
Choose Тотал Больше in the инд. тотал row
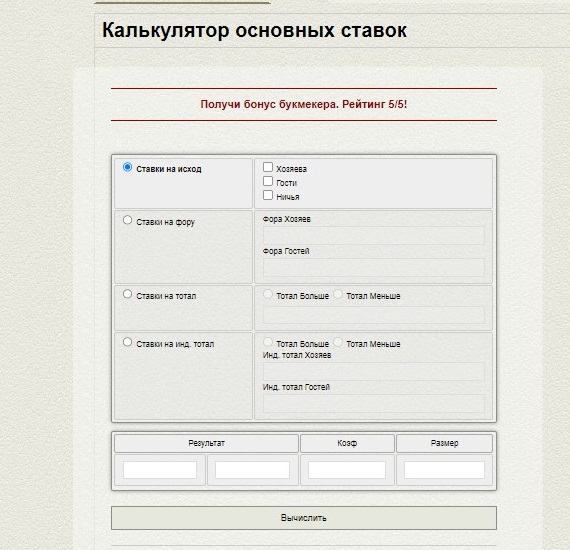pyautogui.click(x=268, y=342)
